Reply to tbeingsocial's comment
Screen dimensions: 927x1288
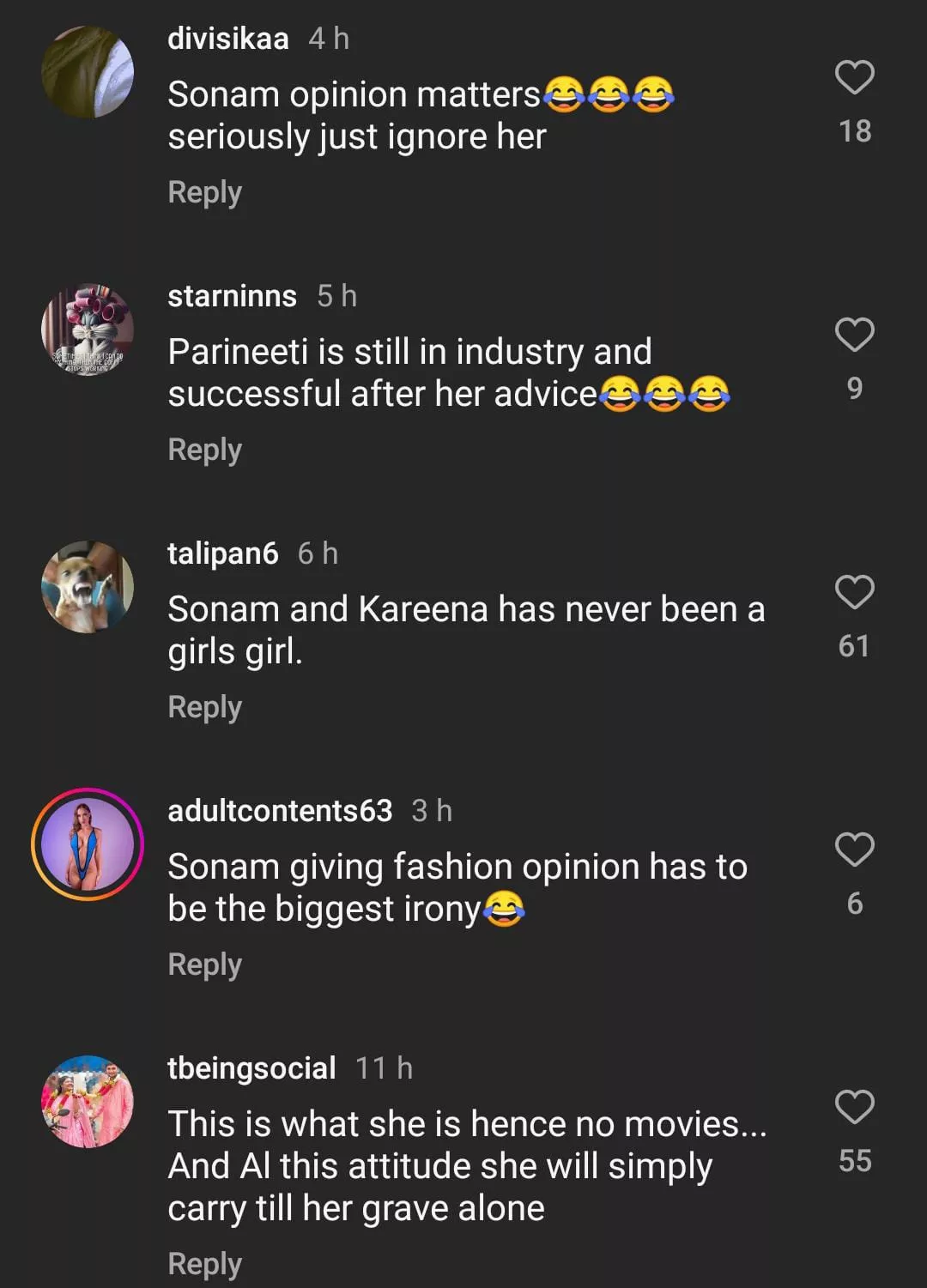(204, 1264)
